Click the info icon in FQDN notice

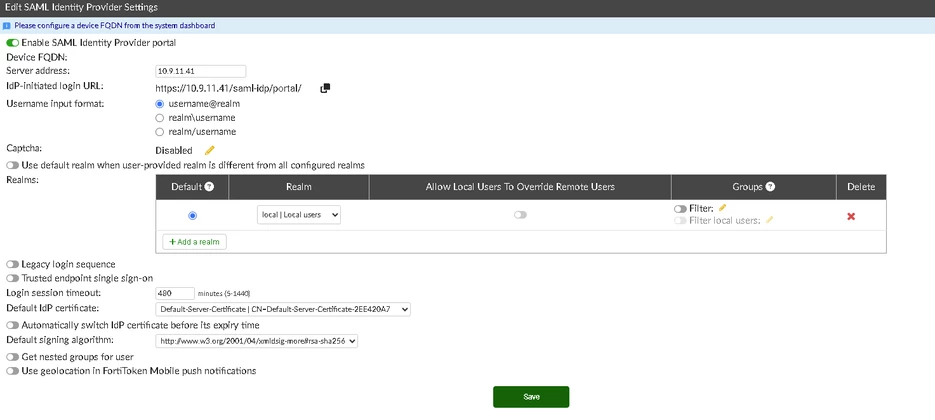[7, 26]
